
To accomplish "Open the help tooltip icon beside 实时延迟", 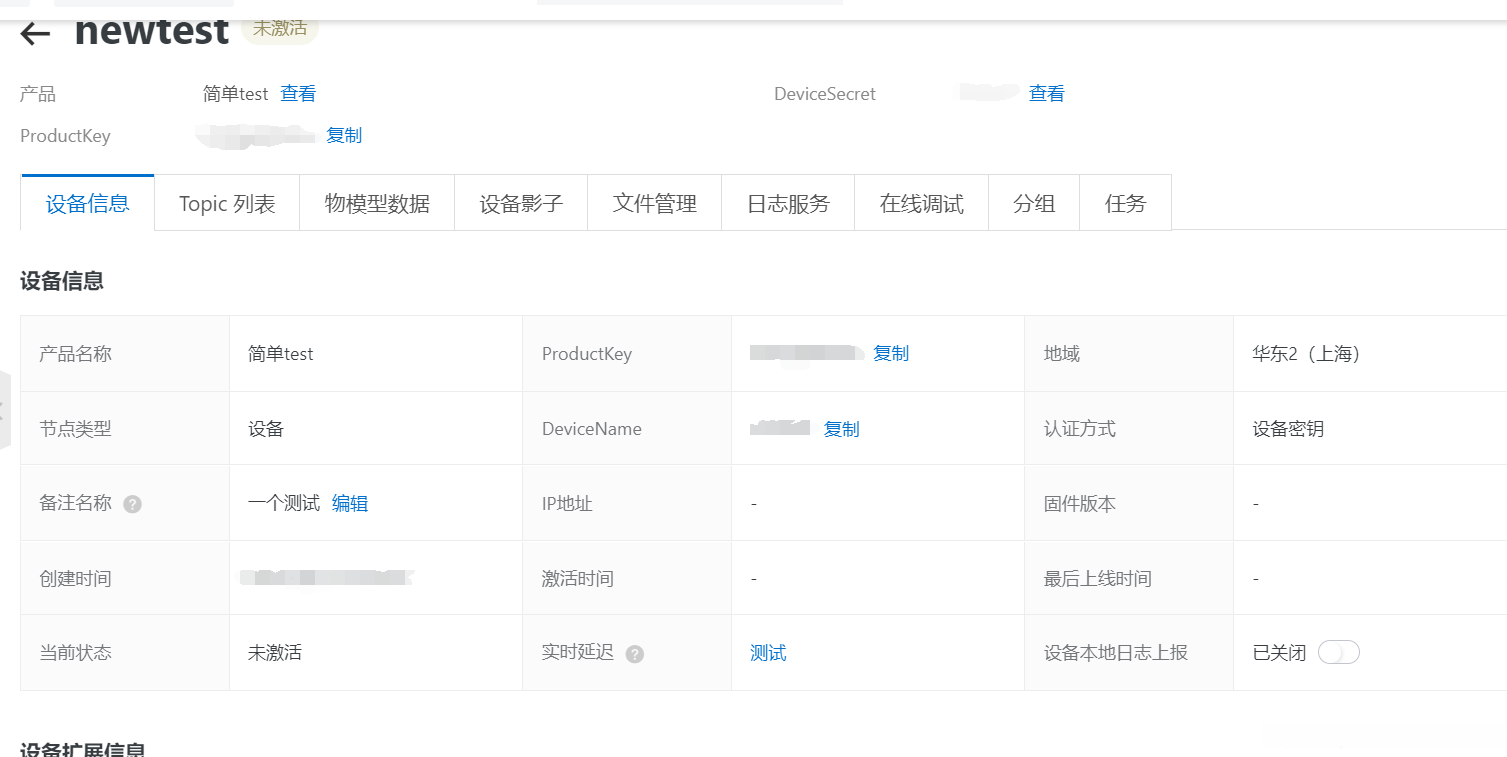I will click(635, 654).
